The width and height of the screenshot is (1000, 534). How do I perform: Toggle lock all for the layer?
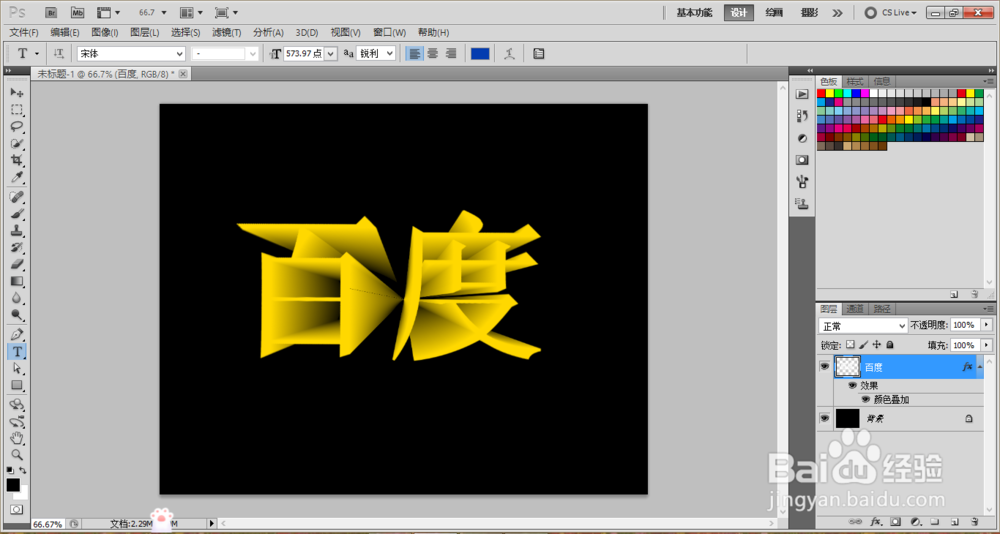point(890,345)
